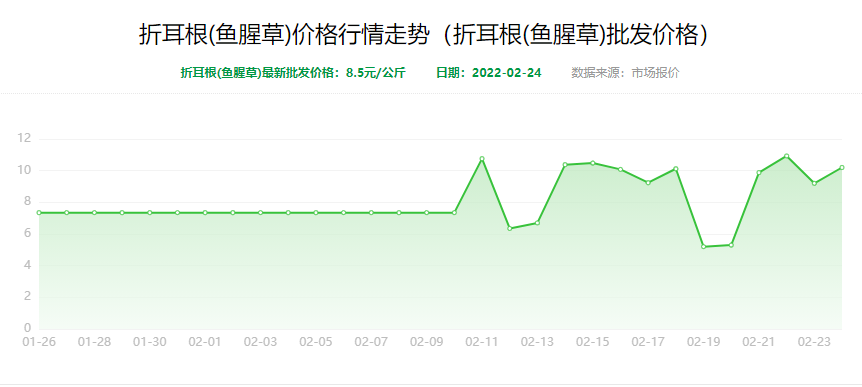
Task: Click the first data point for 01-26
Action: coord(38,212)
